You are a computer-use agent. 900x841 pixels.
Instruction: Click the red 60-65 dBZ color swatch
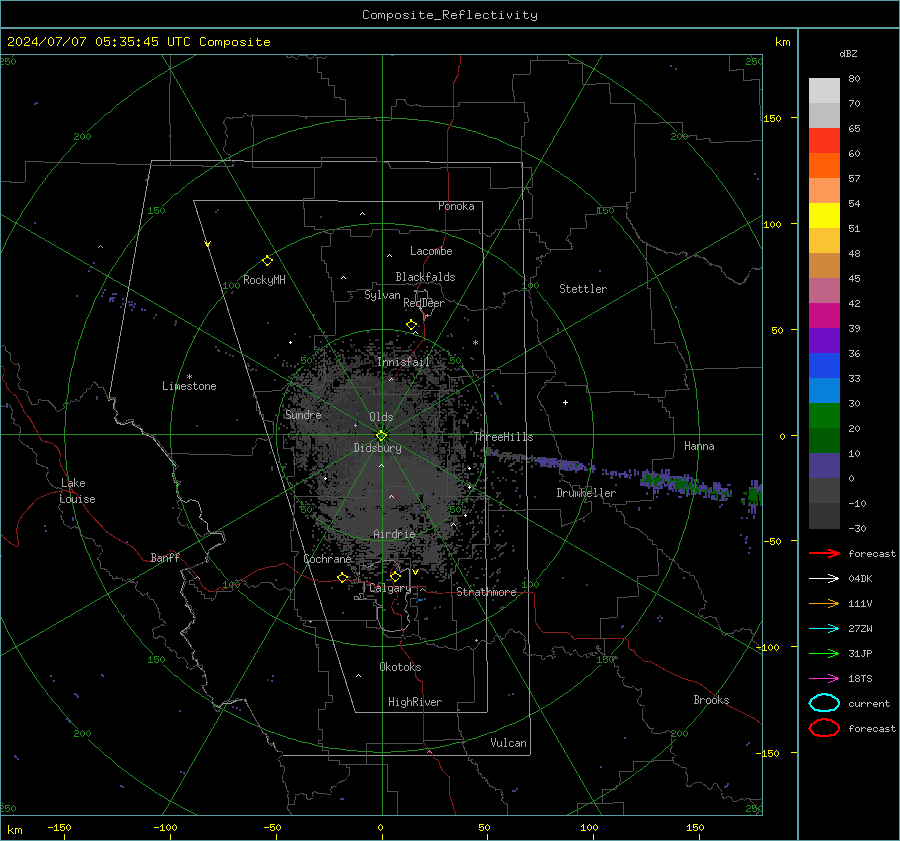coord(824,141)
